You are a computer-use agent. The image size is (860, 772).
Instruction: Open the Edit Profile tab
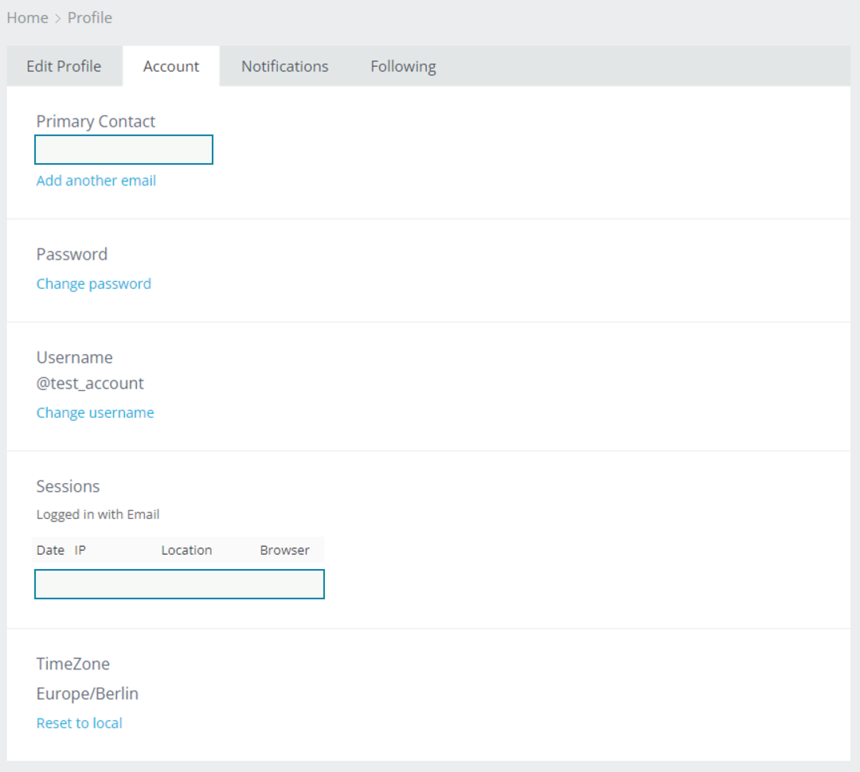[64, 66]
